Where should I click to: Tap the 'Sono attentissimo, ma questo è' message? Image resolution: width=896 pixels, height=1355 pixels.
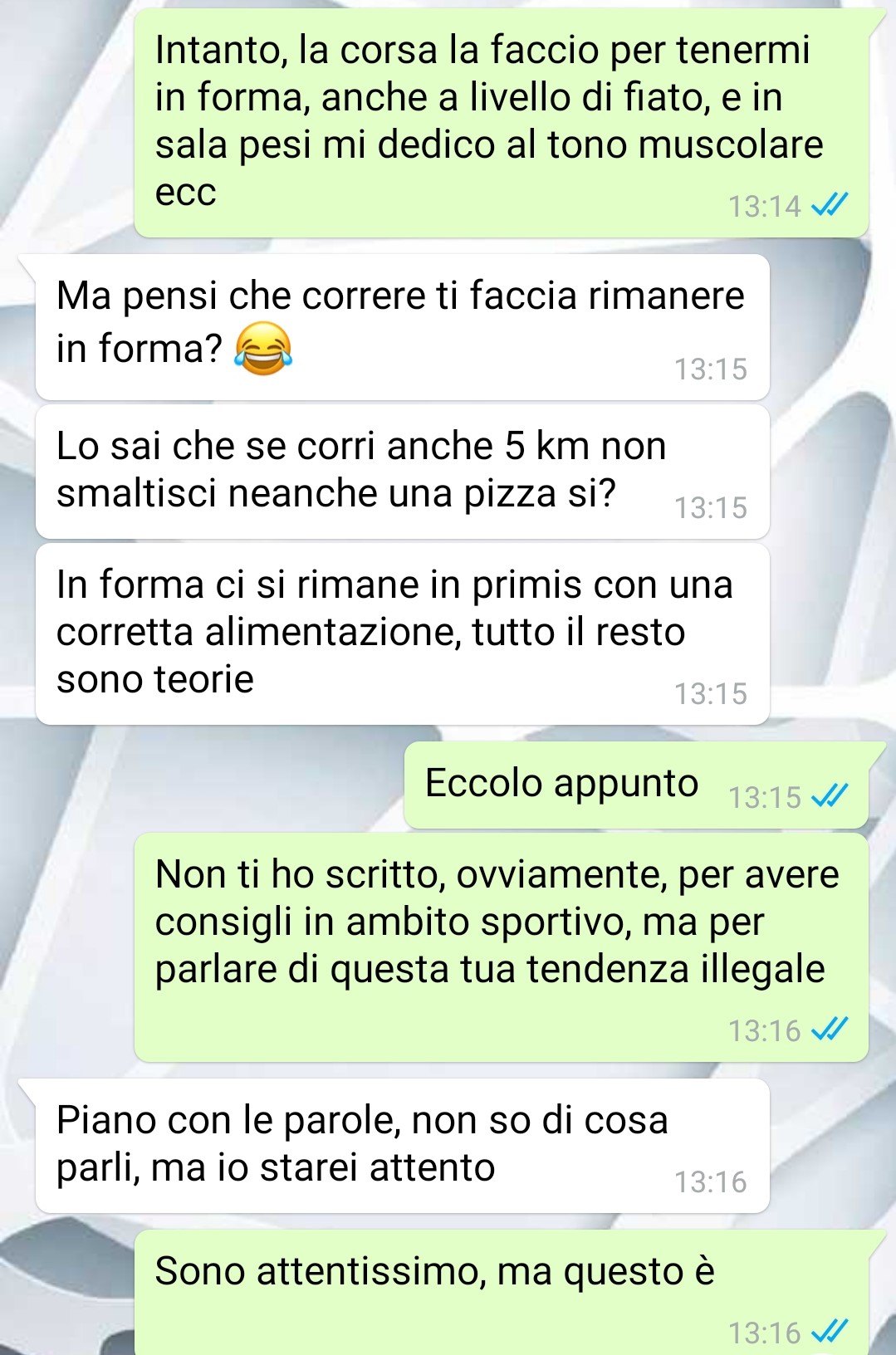coord(502,1293)
